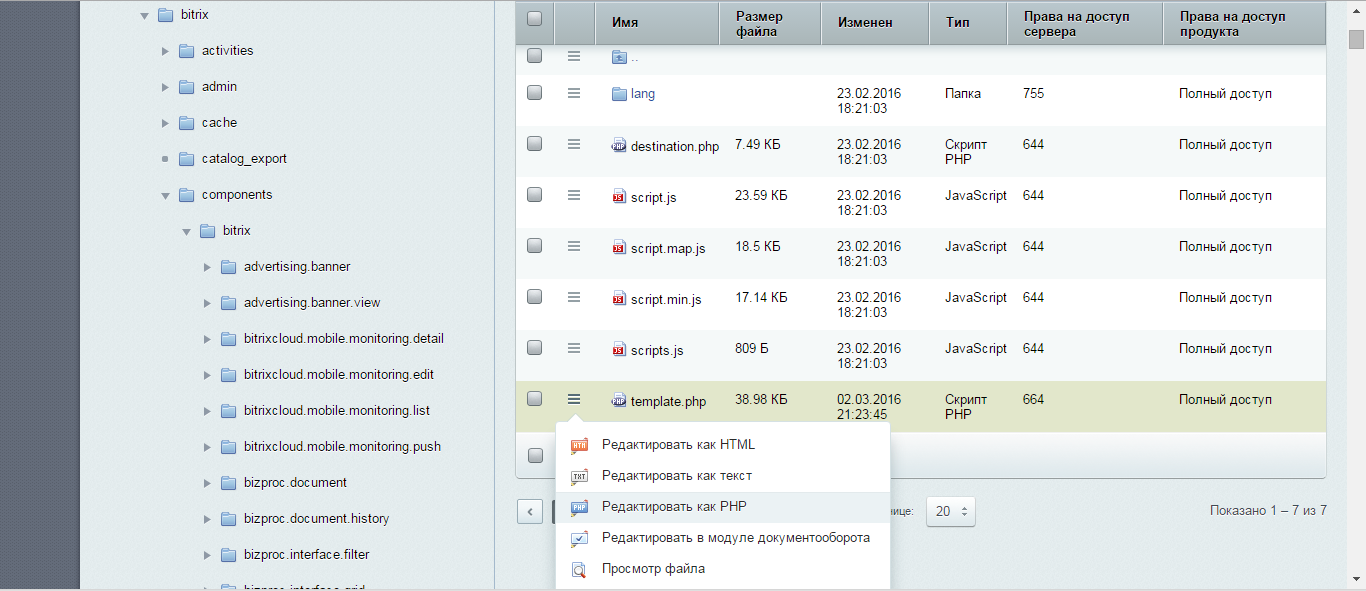Image resolution: width=1366 pixels, height=591 pixels.
Task: Expand the activities folder in tree
Action: [165, 51]
